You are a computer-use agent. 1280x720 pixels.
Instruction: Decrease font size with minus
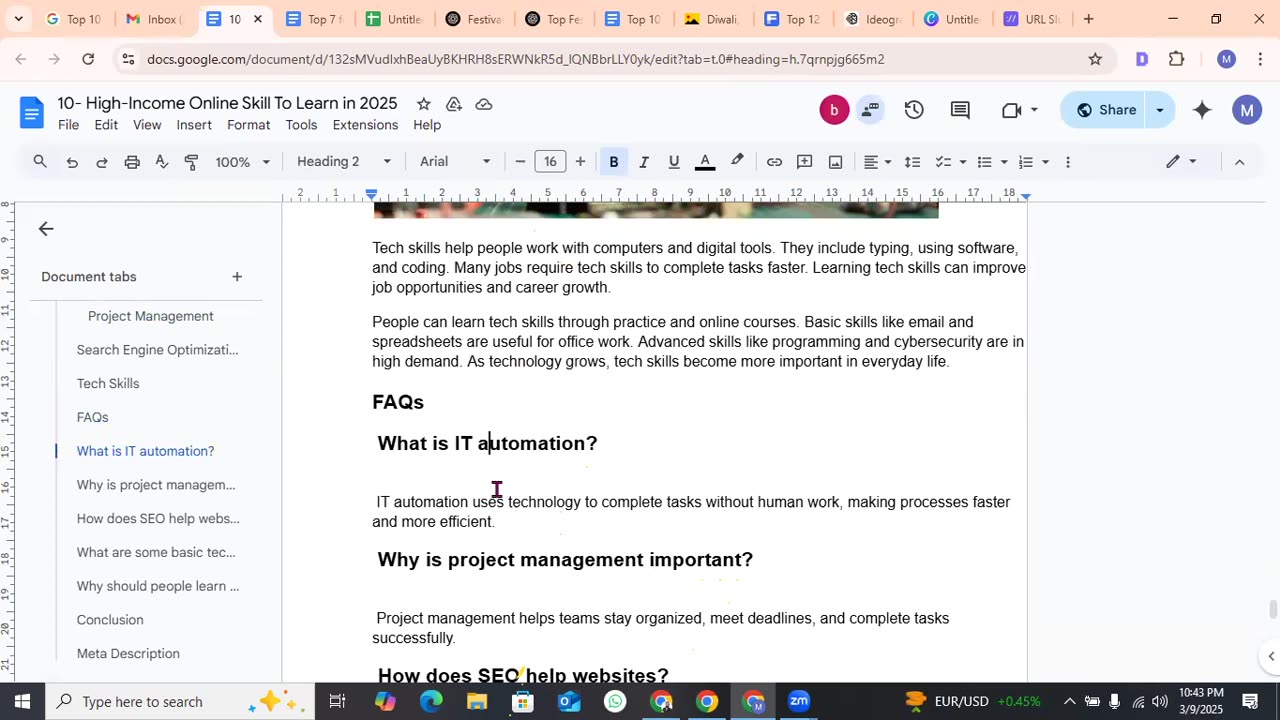click(x=520, y=162)
